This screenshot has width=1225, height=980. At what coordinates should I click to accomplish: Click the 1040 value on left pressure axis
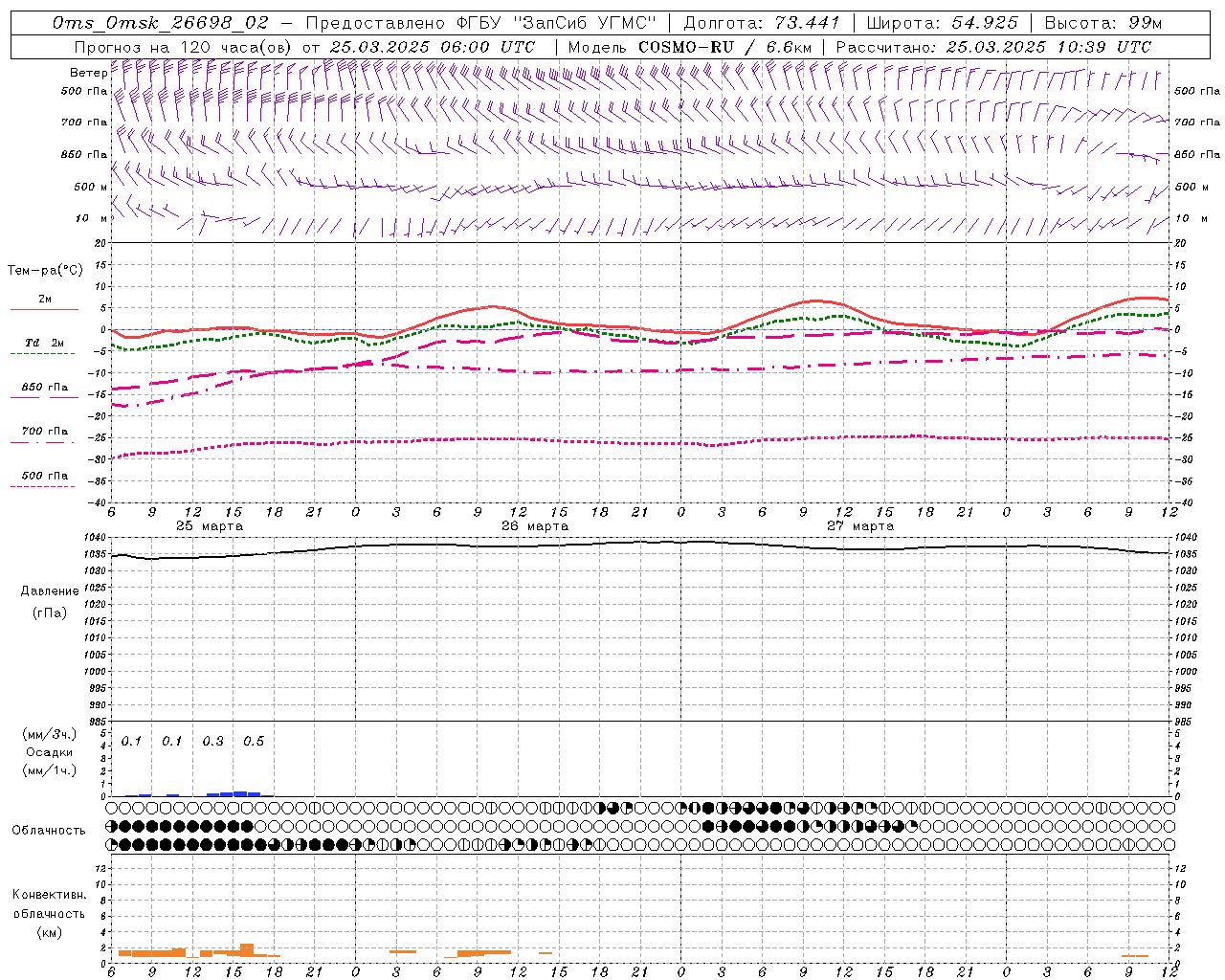click(95, 538)
